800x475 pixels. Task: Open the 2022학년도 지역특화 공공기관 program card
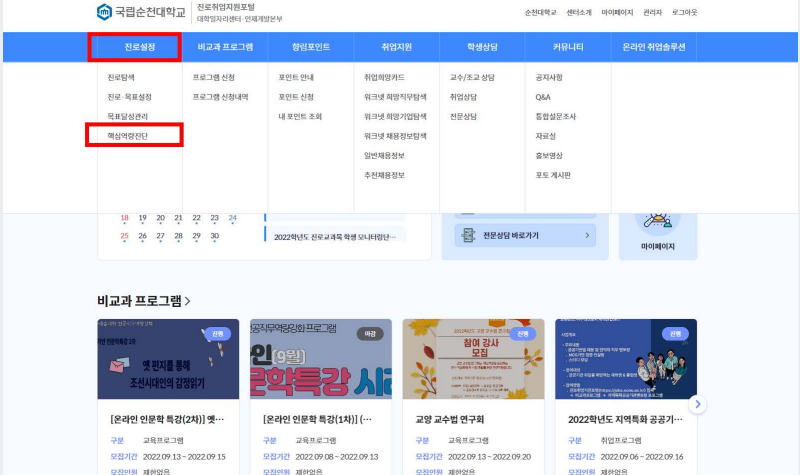[625, 419]
